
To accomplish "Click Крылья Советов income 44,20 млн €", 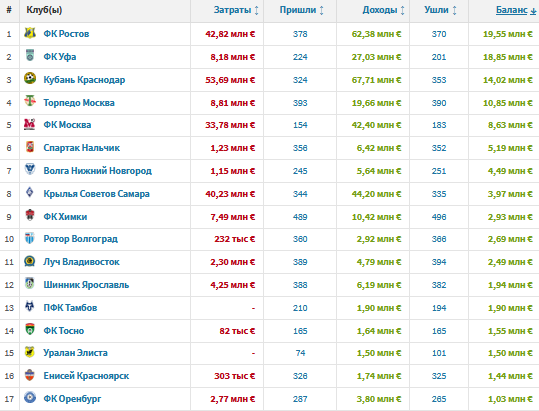I will pyautogui.click(x=376, y=194).
